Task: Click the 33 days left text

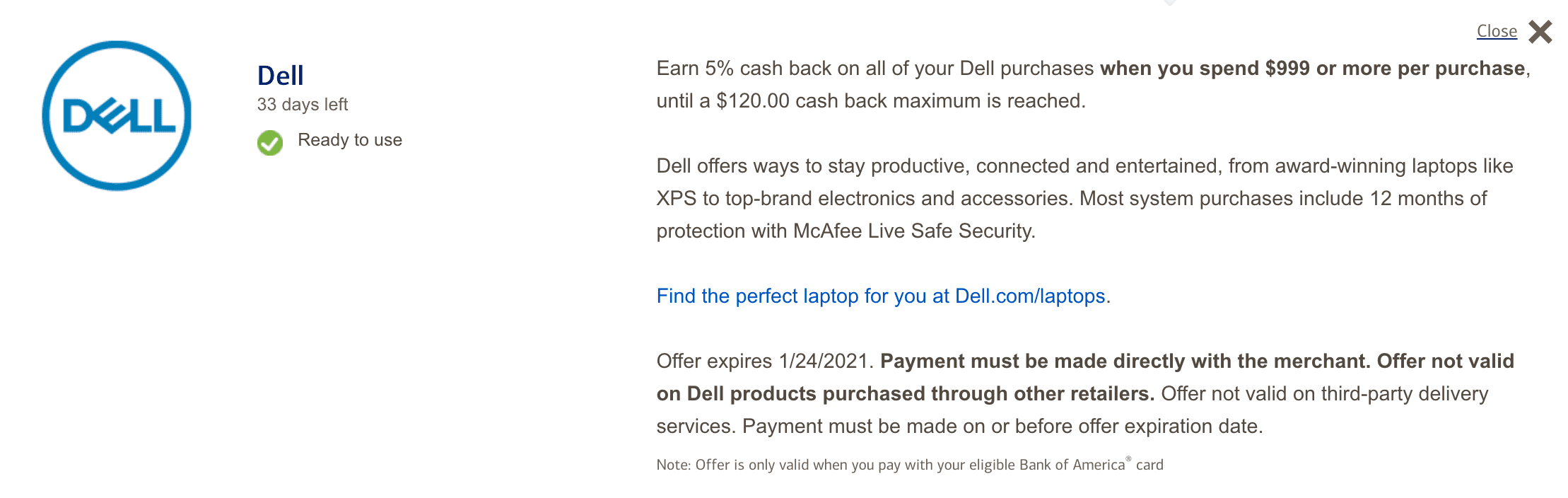Action: tap(302, 105)
